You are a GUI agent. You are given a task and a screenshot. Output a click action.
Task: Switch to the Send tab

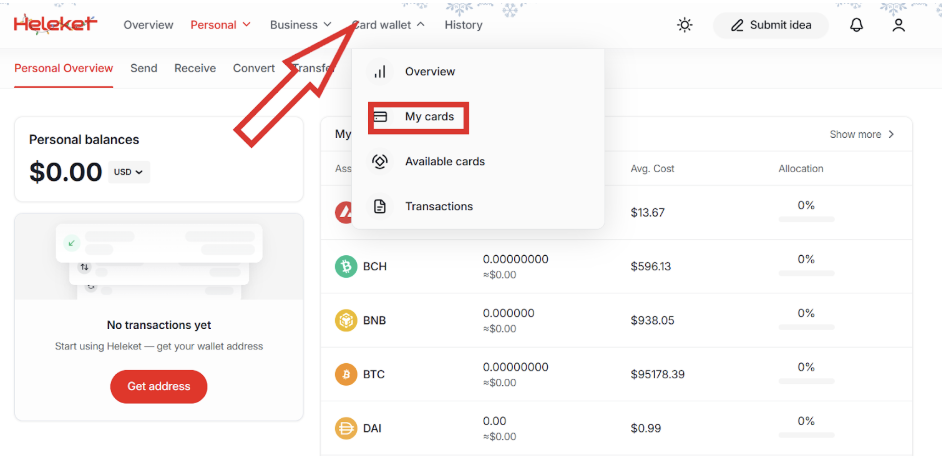[x=144, y=68]
